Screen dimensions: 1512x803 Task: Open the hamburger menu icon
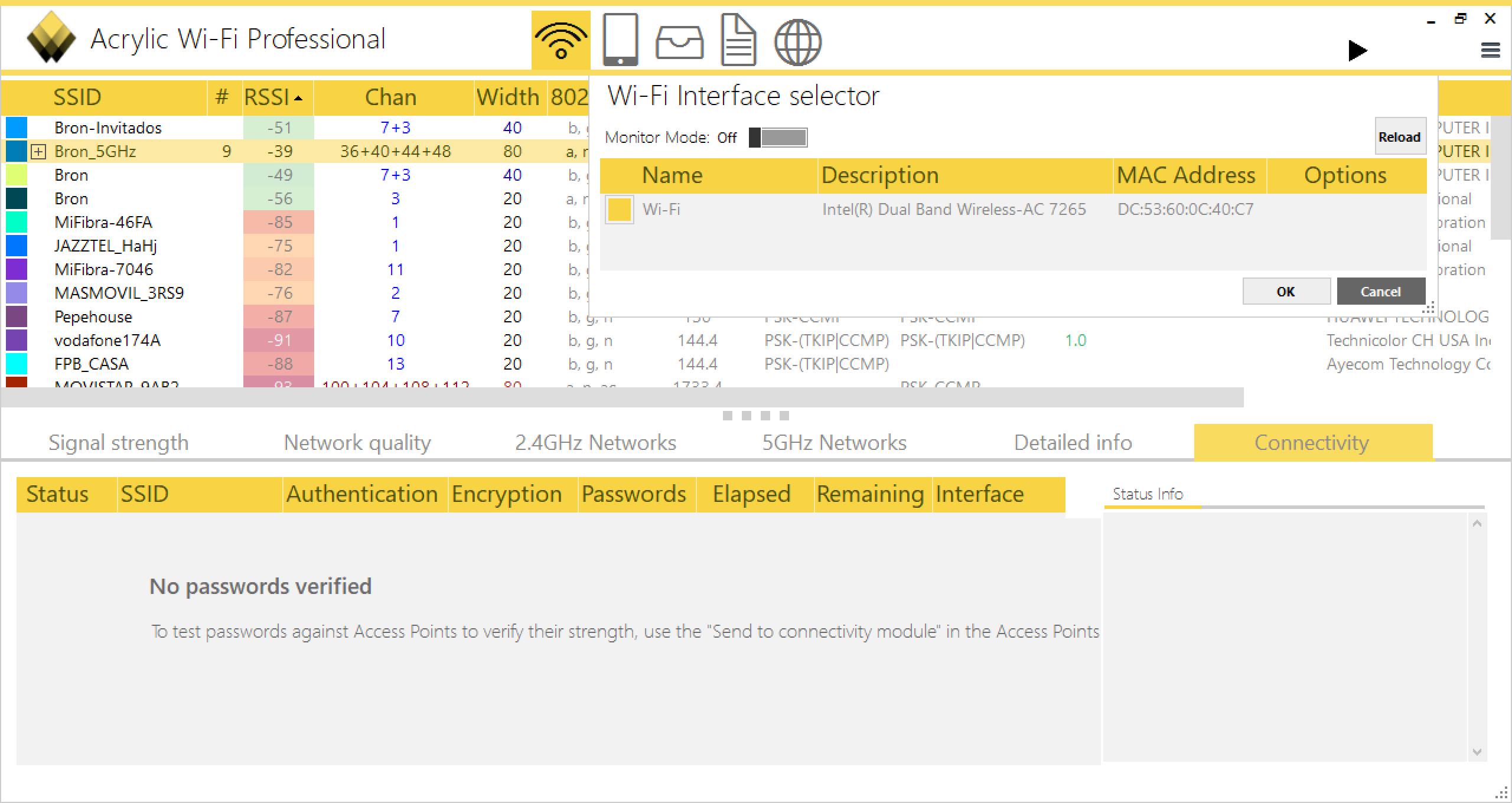[1490, 51]
